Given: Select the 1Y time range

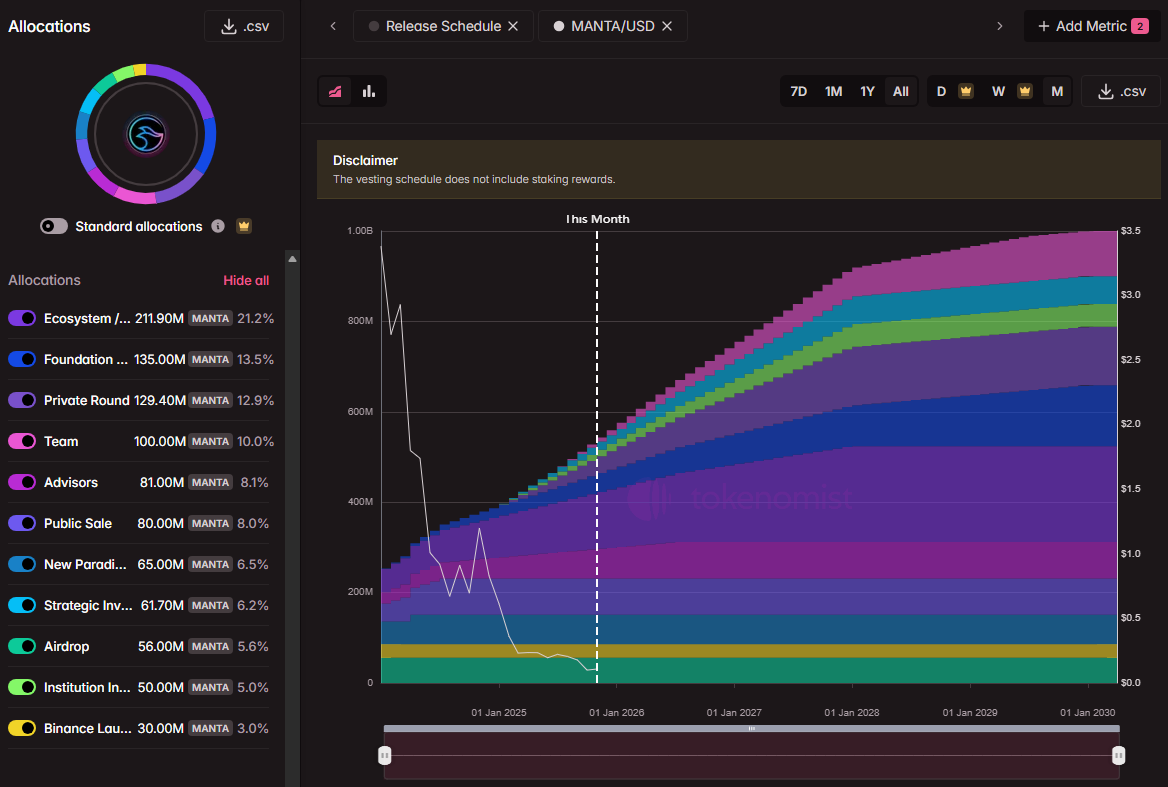Looking at the screenshot, I should (x=867, y=91).
